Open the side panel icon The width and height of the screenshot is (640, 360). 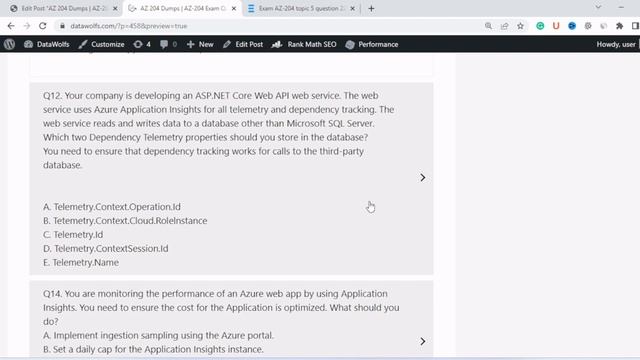[635, 26]
